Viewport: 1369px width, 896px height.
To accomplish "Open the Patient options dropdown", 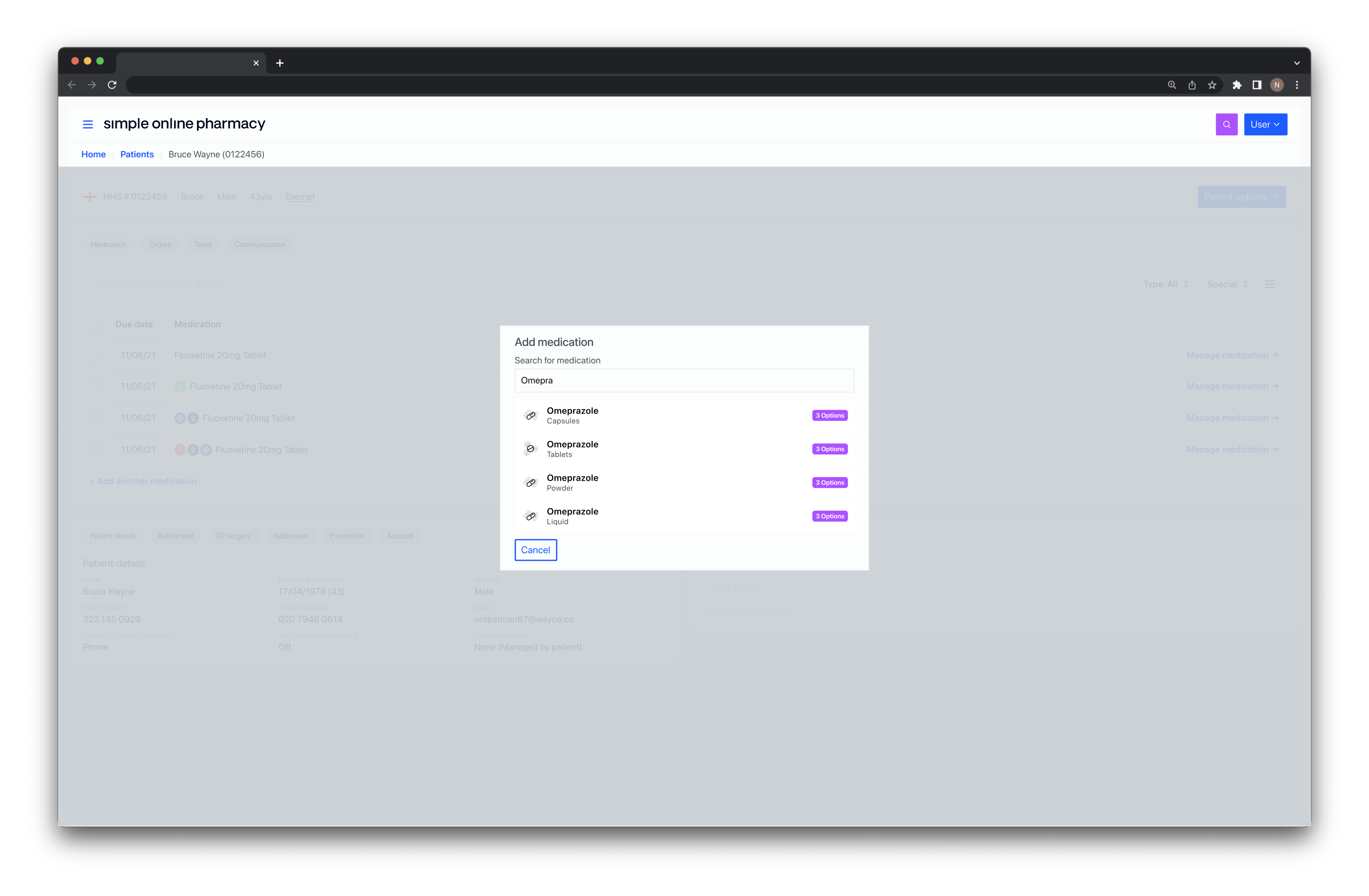I will tap(1241, 197).
